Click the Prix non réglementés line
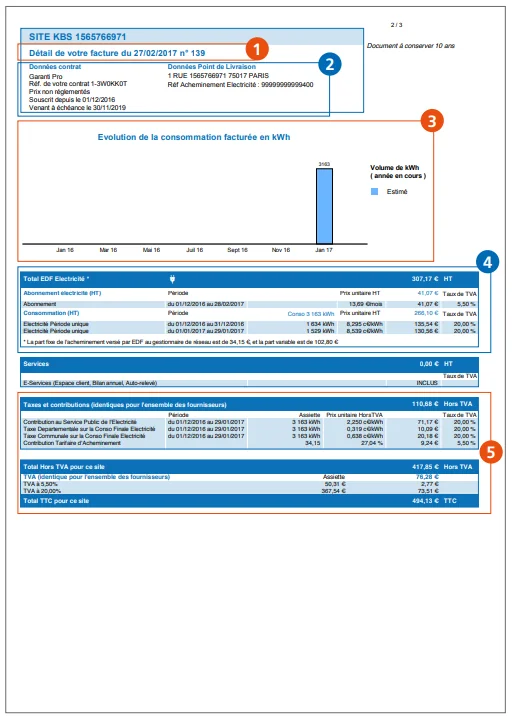Image resolution: width=512 pixels, height=718 pixels. [x=59, y=92]
